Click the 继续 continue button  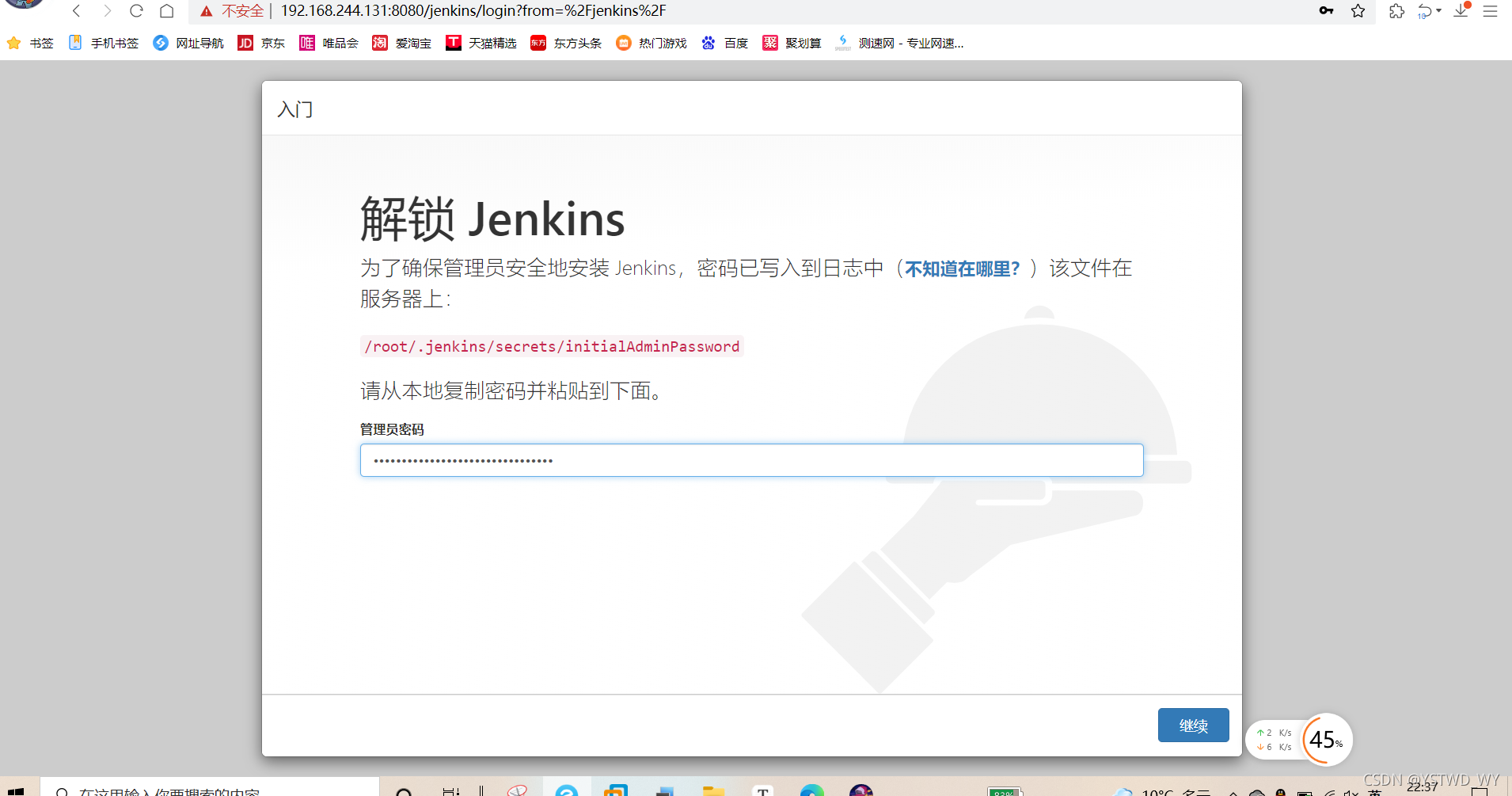tap(1193, 726)
